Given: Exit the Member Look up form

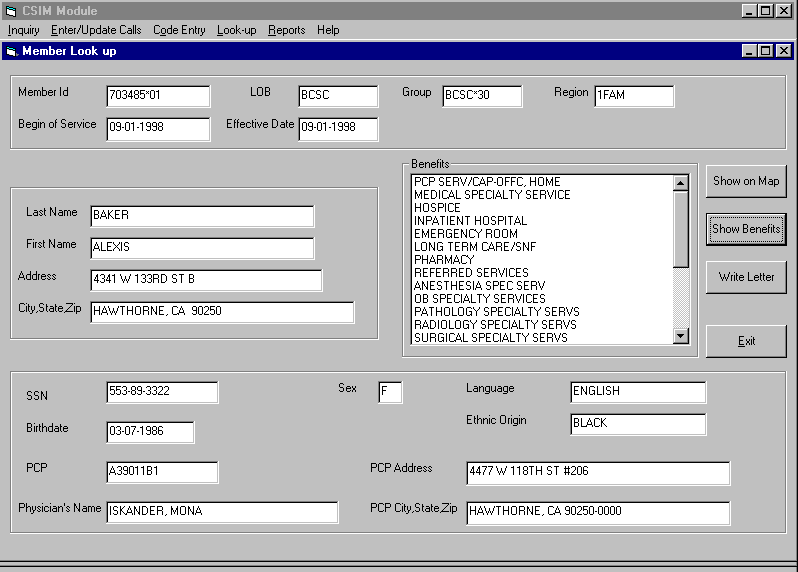Looking at the screenshot, I should coord(746,341).
